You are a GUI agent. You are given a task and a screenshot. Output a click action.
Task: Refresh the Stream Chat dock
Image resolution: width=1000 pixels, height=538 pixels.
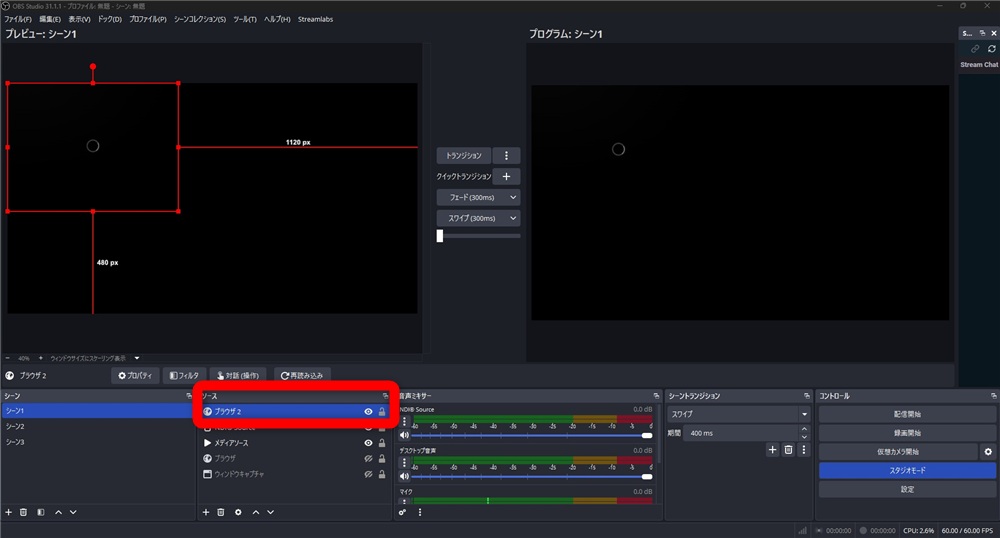tap(992, 48)
